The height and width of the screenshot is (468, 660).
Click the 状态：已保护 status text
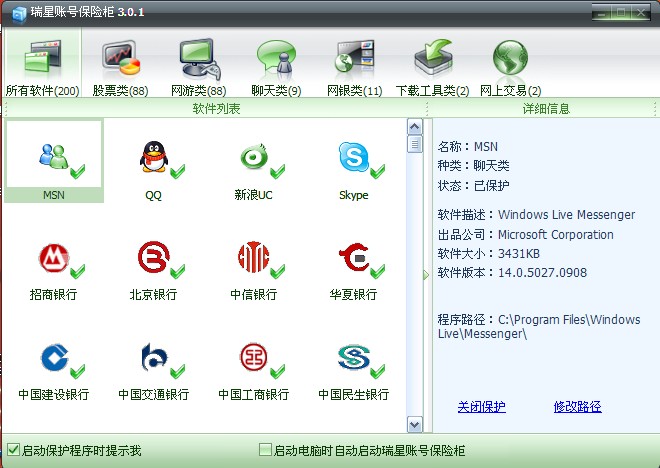(474, 185)
